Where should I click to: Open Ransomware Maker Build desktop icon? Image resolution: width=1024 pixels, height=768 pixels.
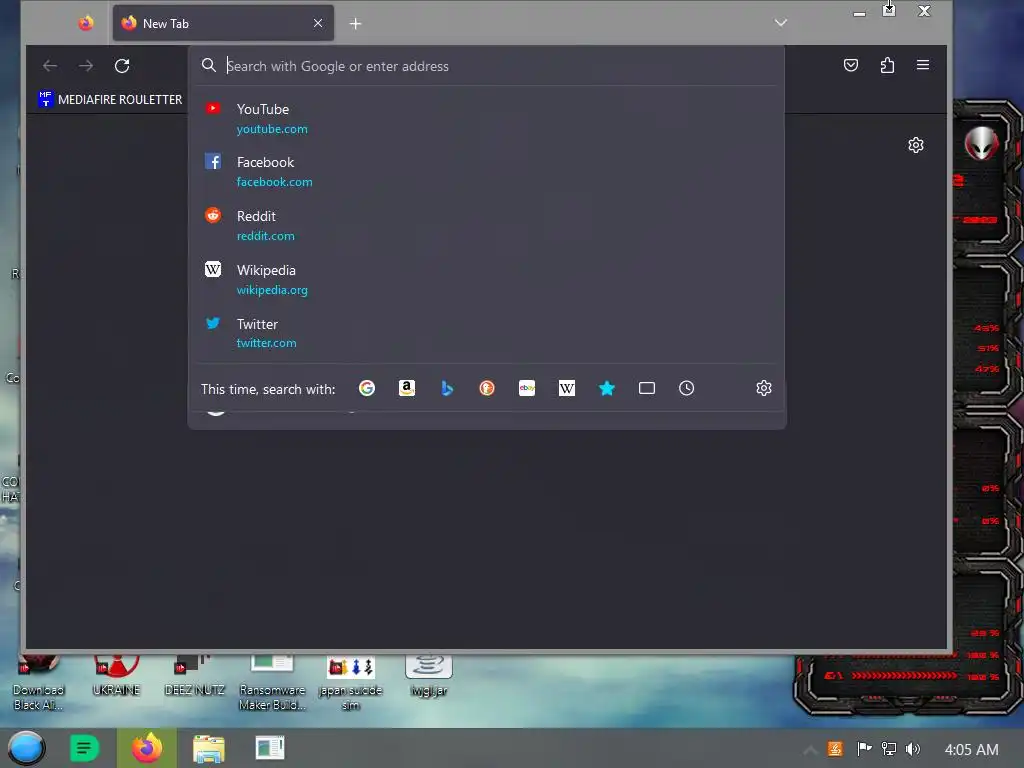(272, 684)
